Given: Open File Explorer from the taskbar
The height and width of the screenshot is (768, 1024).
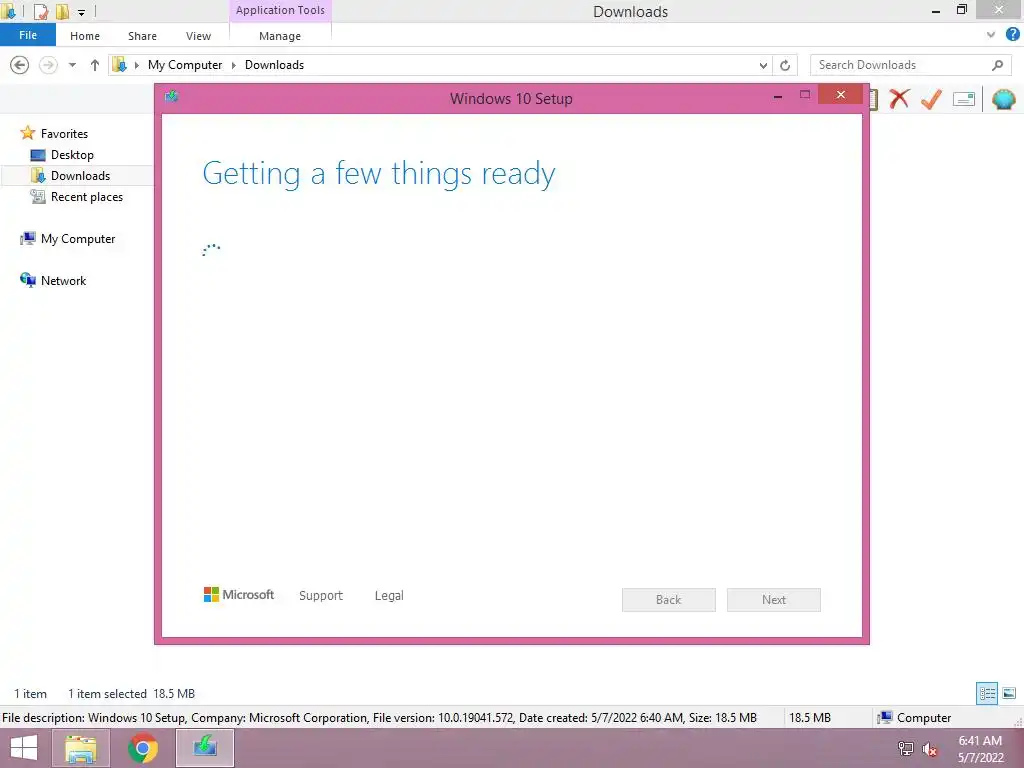Looking at the screenshot, I should tap(81, 748).
